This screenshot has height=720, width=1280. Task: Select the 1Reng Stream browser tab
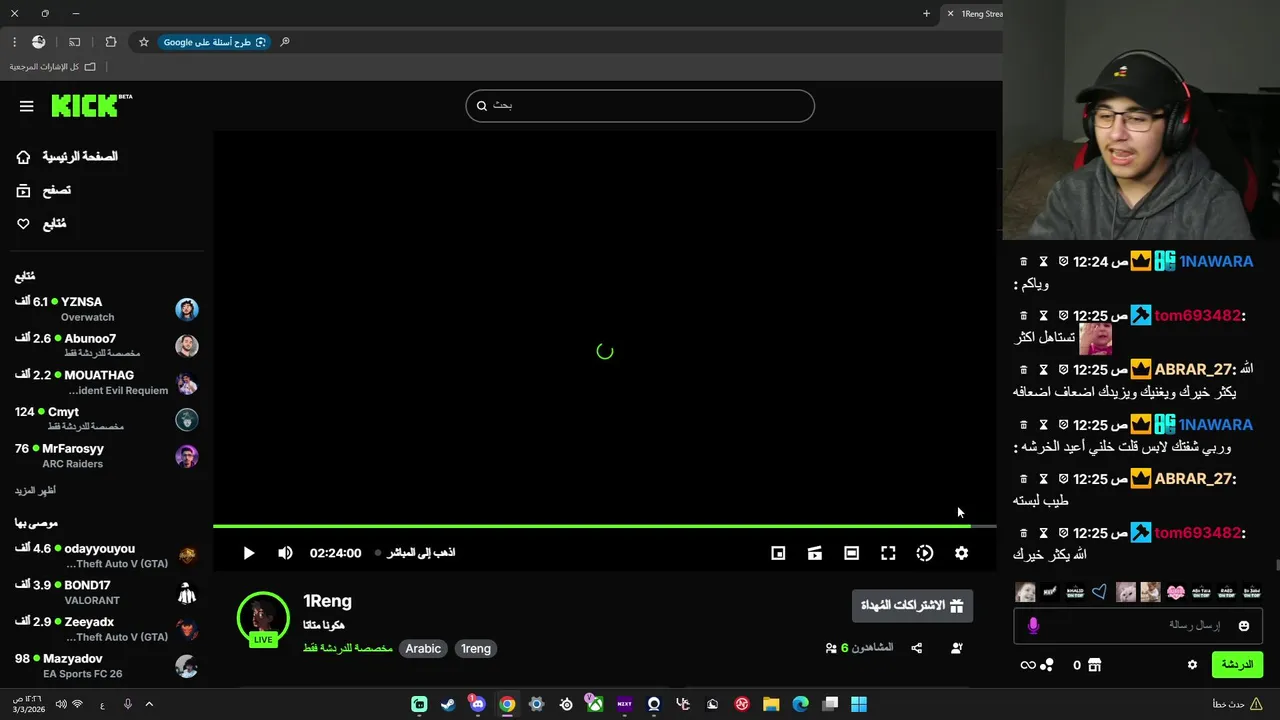[972, 13]
